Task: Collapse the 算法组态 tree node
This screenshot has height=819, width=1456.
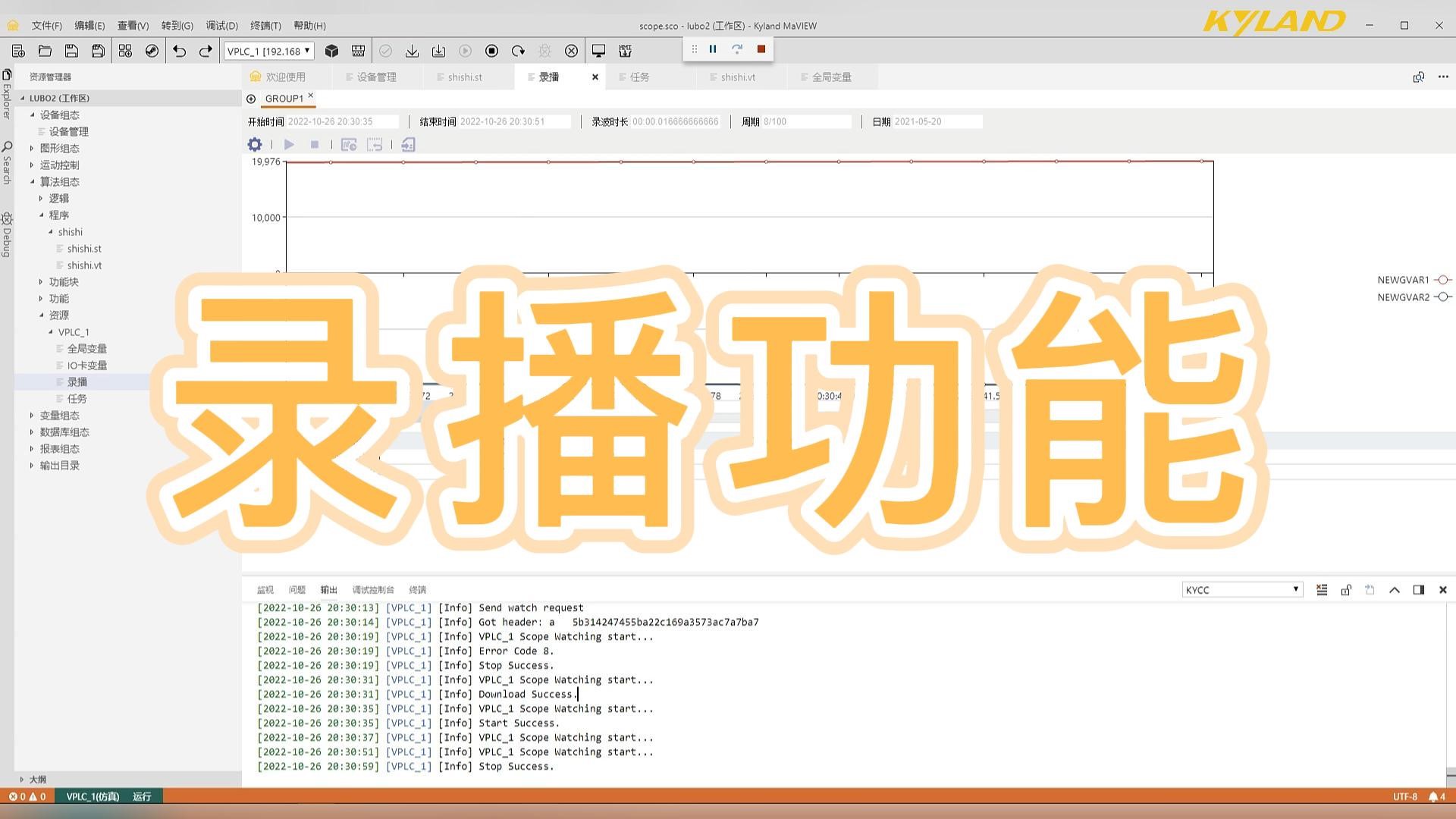Action: (x=32, y=182)
